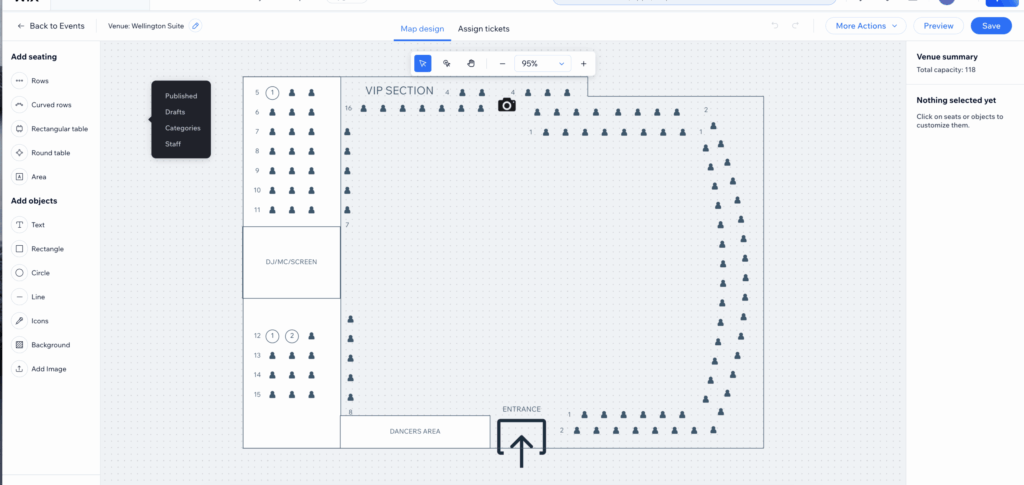Open the 95% zoom level dropdown
The image size is (1024, 485).
[x=541, y=63]
